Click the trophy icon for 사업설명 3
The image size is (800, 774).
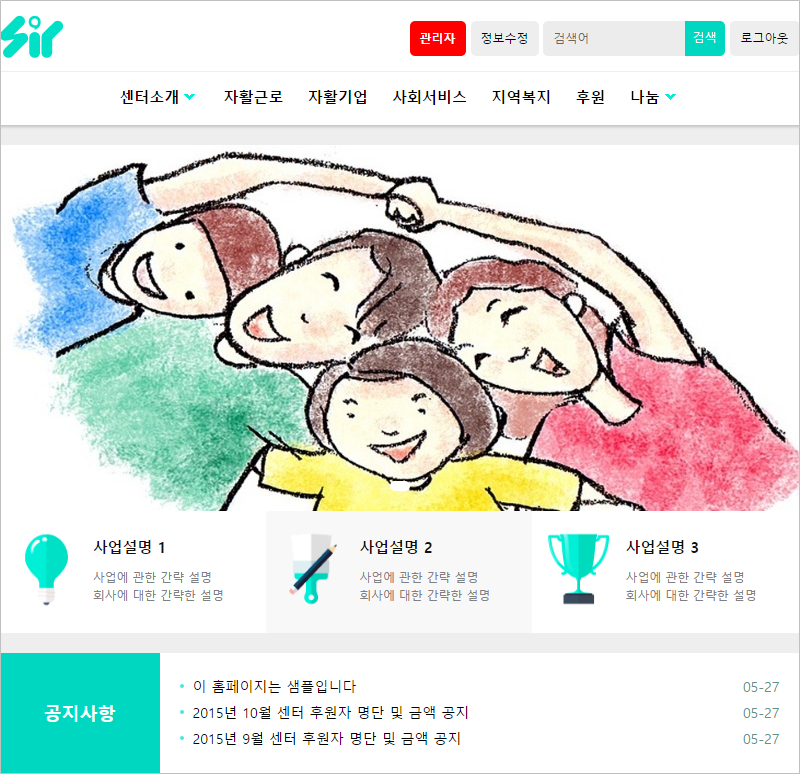click(x=578, y=569)
